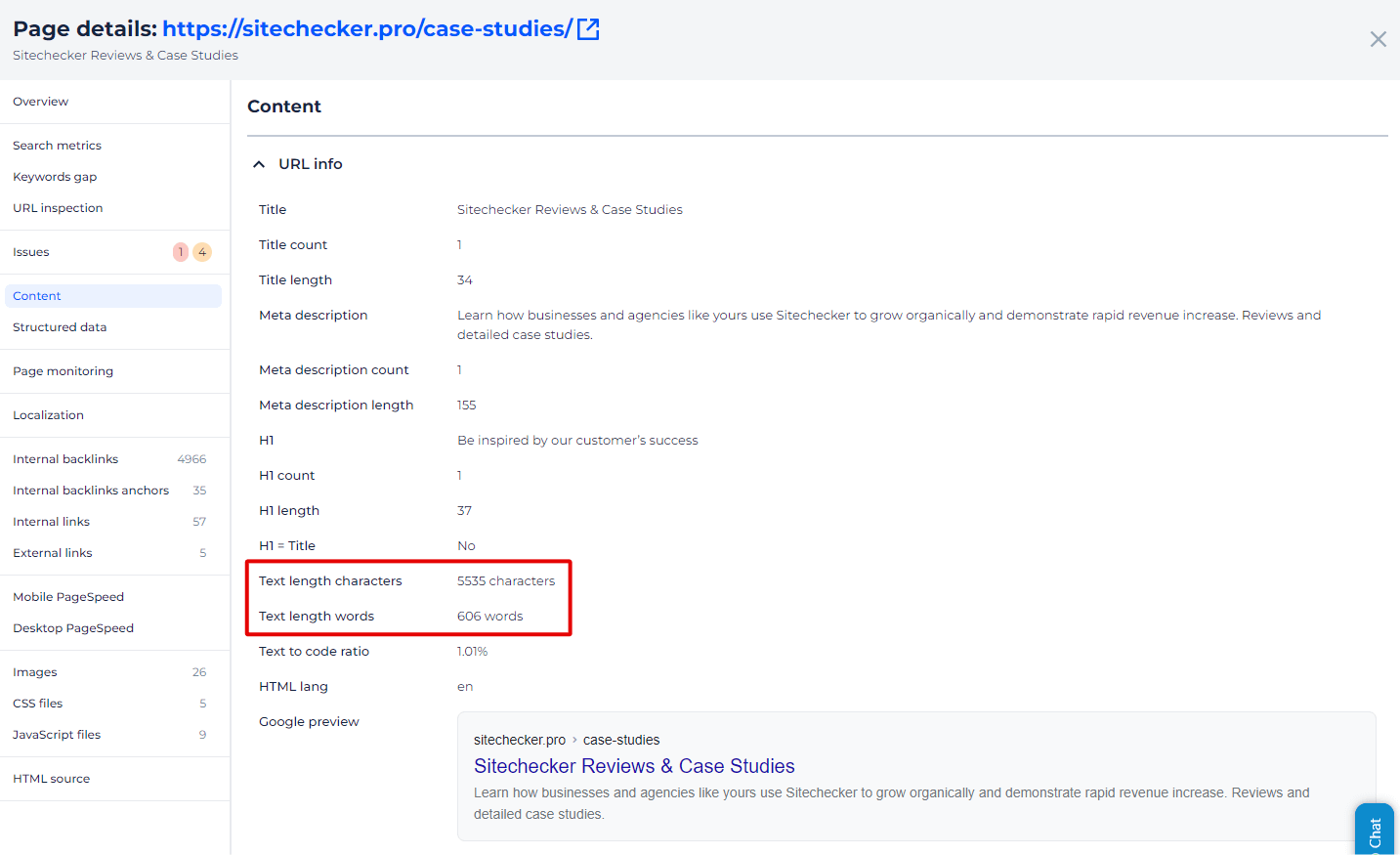Open URL inspection
The height and width of the screenshot is (855, 1400).
[x=58, y=208]
